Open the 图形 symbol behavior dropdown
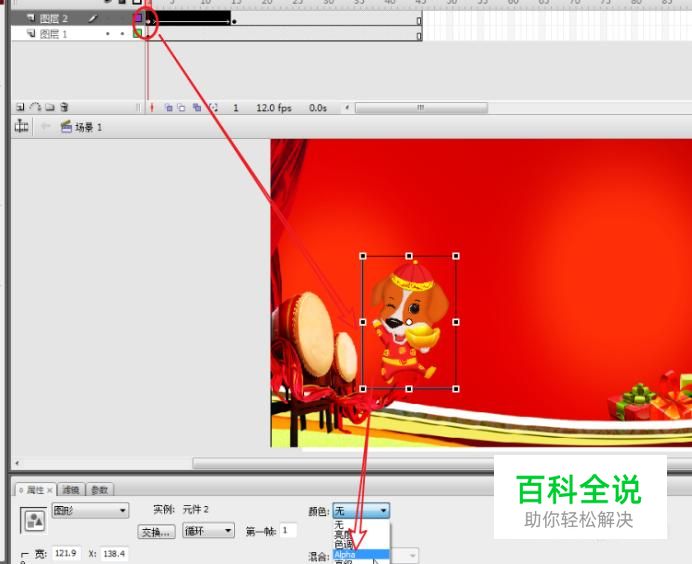The image size is (692, 564). pos(90,511)
